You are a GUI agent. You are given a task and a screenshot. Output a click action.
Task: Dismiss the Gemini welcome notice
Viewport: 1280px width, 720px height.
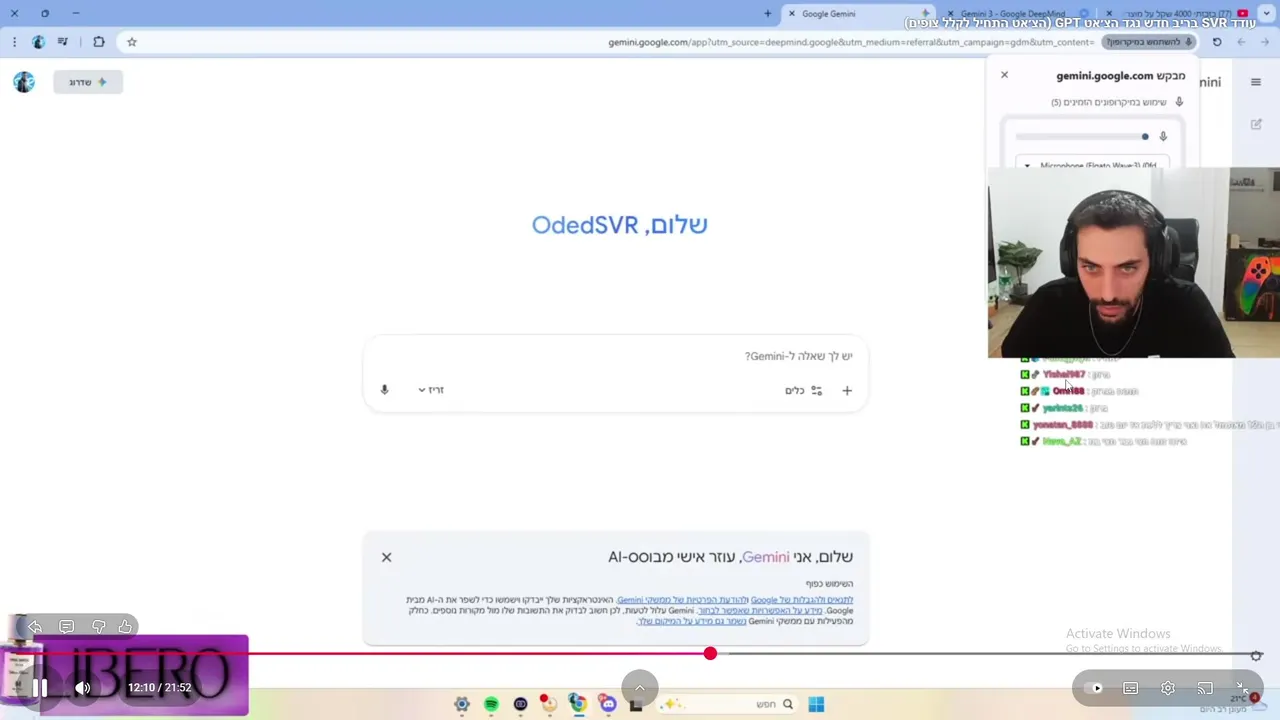click(387, 557)
